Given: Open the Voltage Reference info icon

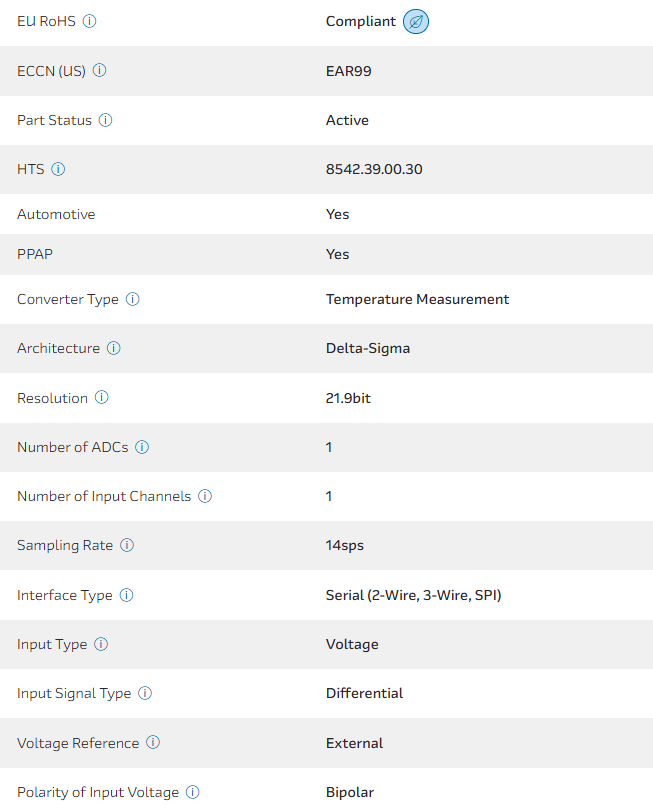Looking at the screenshot, I should (x=153, y=743).
